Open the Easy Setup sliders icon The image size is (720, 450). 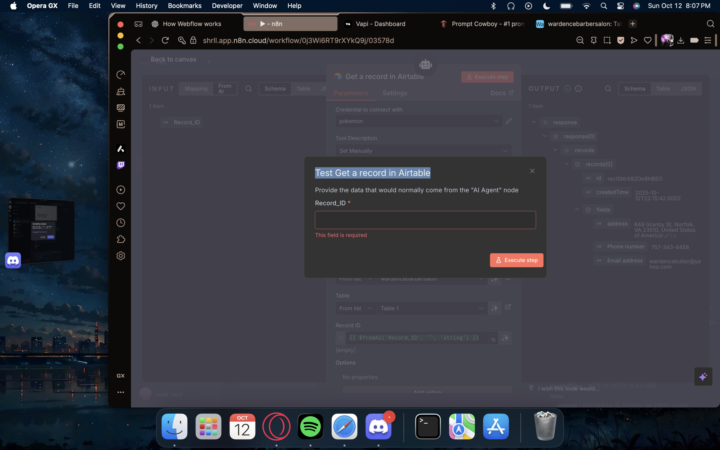[708, 40]
